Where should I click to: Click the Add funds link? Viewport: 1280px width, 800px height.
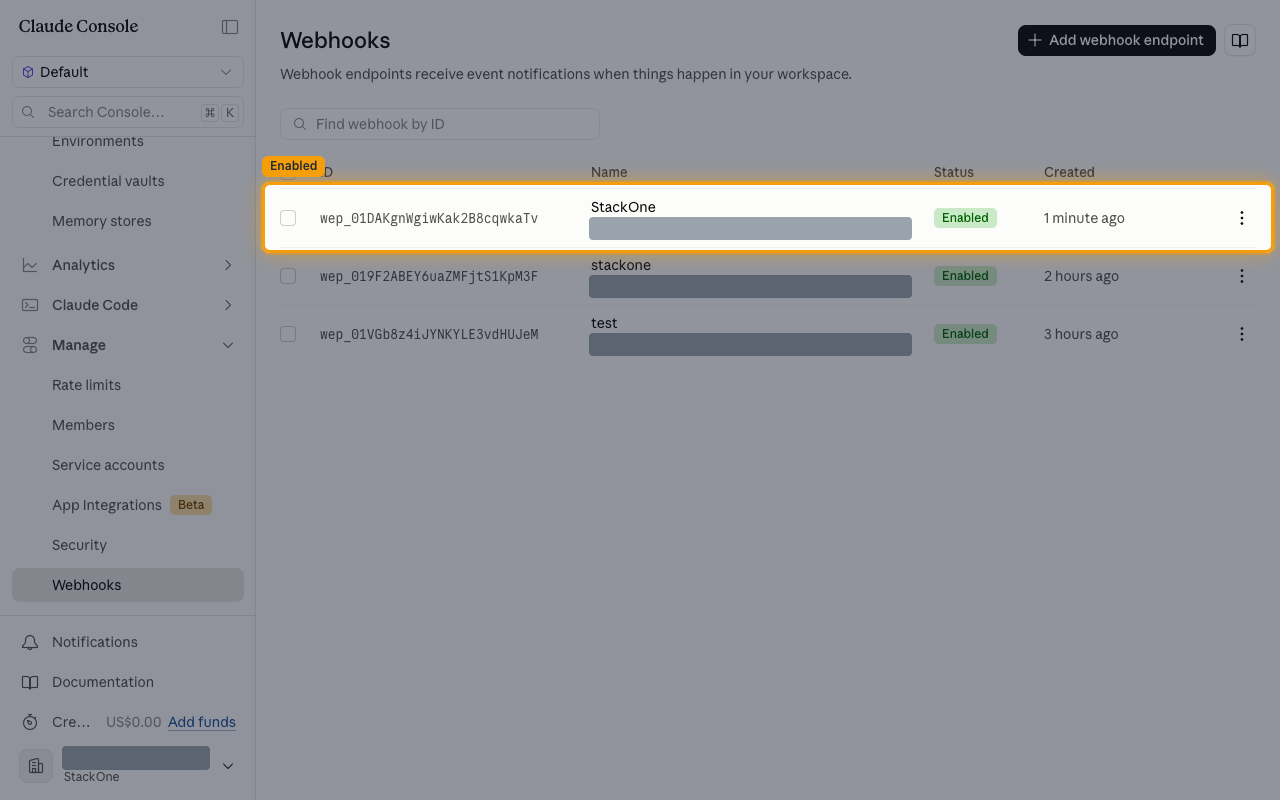point(202,722)
